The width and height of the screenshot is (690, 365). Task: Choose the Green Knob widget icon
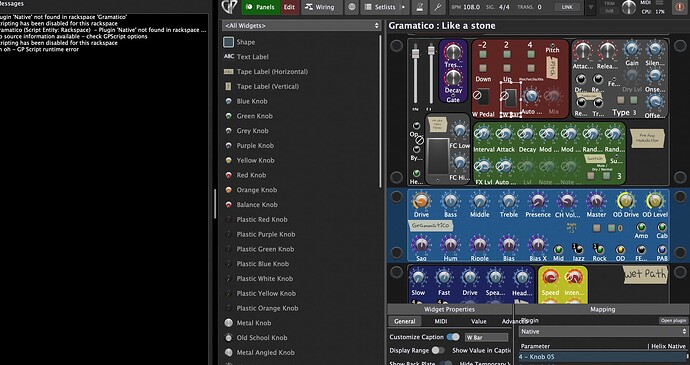[x=228, y=116]
